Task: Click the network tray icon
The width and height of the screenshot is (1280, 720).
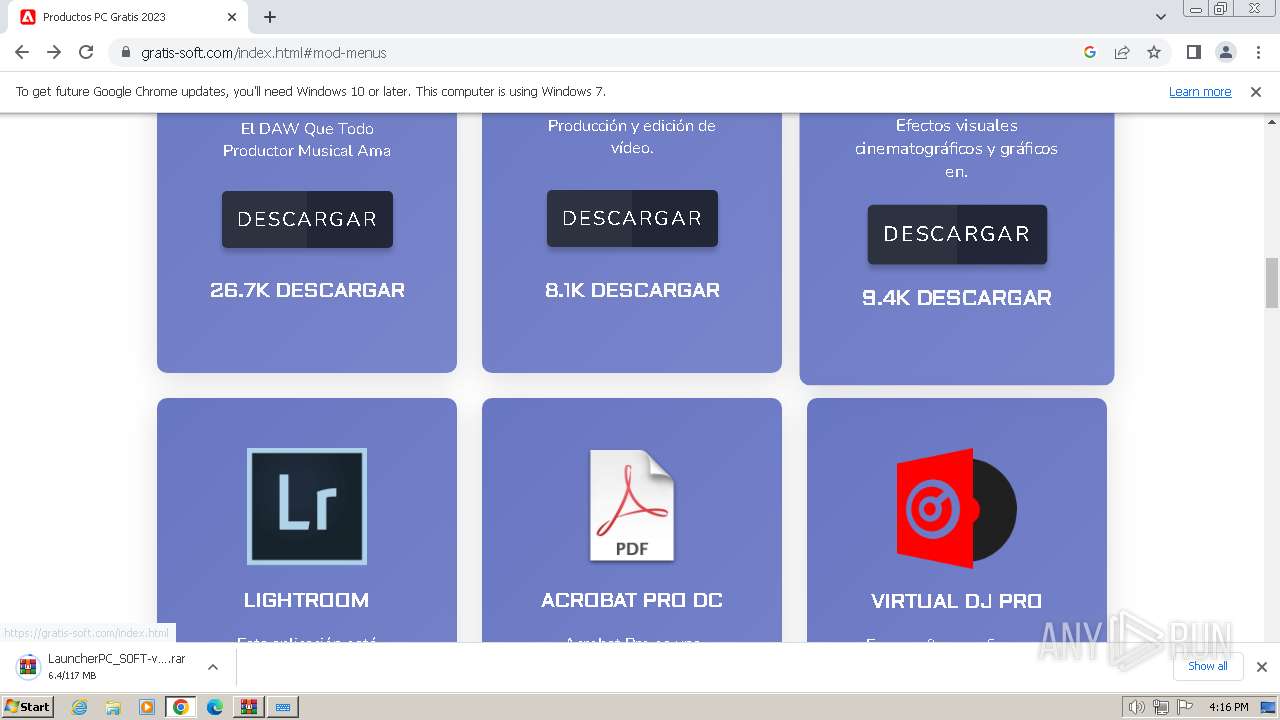Action: (1161, 707)
